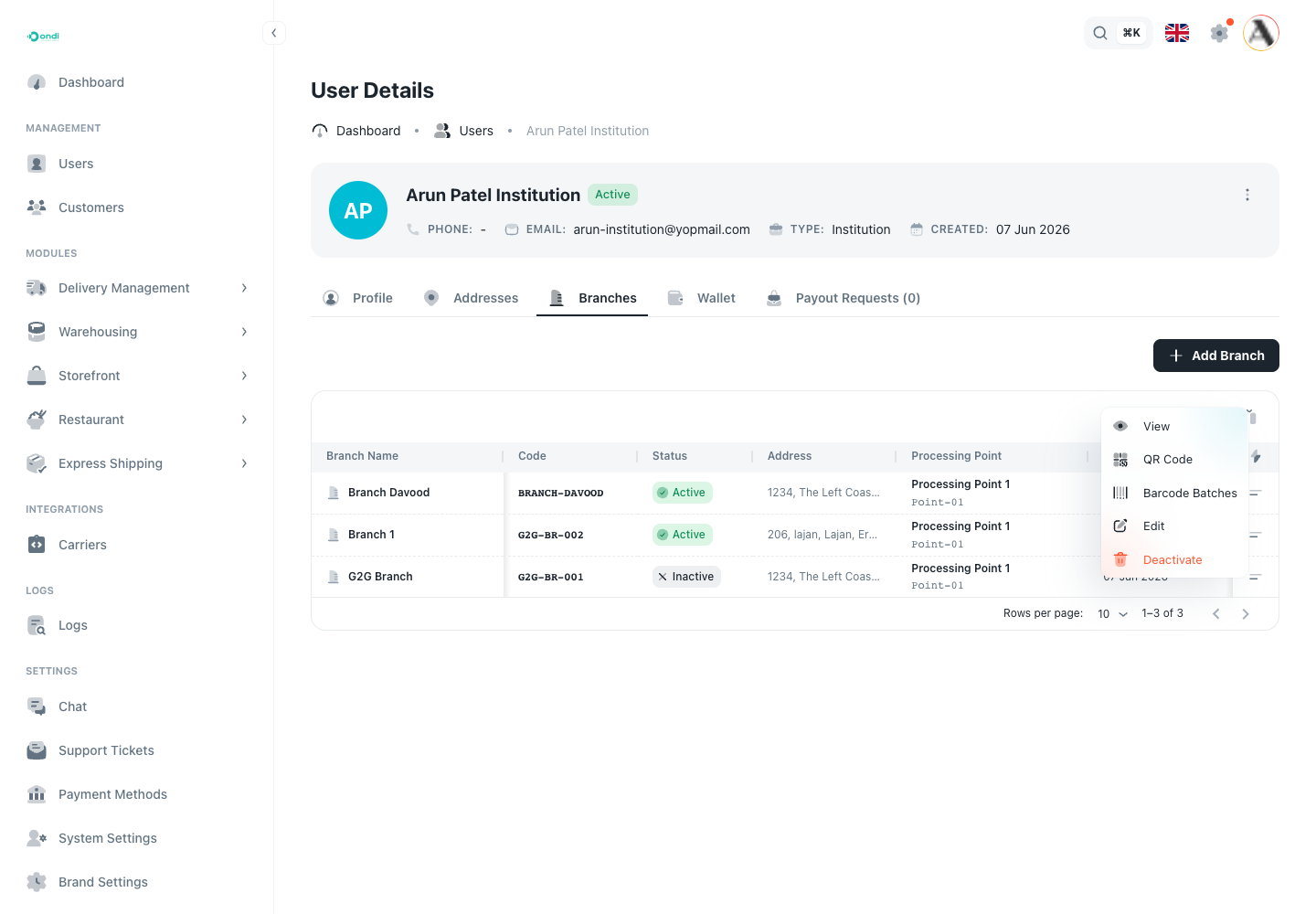Viewport: 1316px width, 914px height.
Task: Open Logs page in sidebar
Action: pos(137,625)
